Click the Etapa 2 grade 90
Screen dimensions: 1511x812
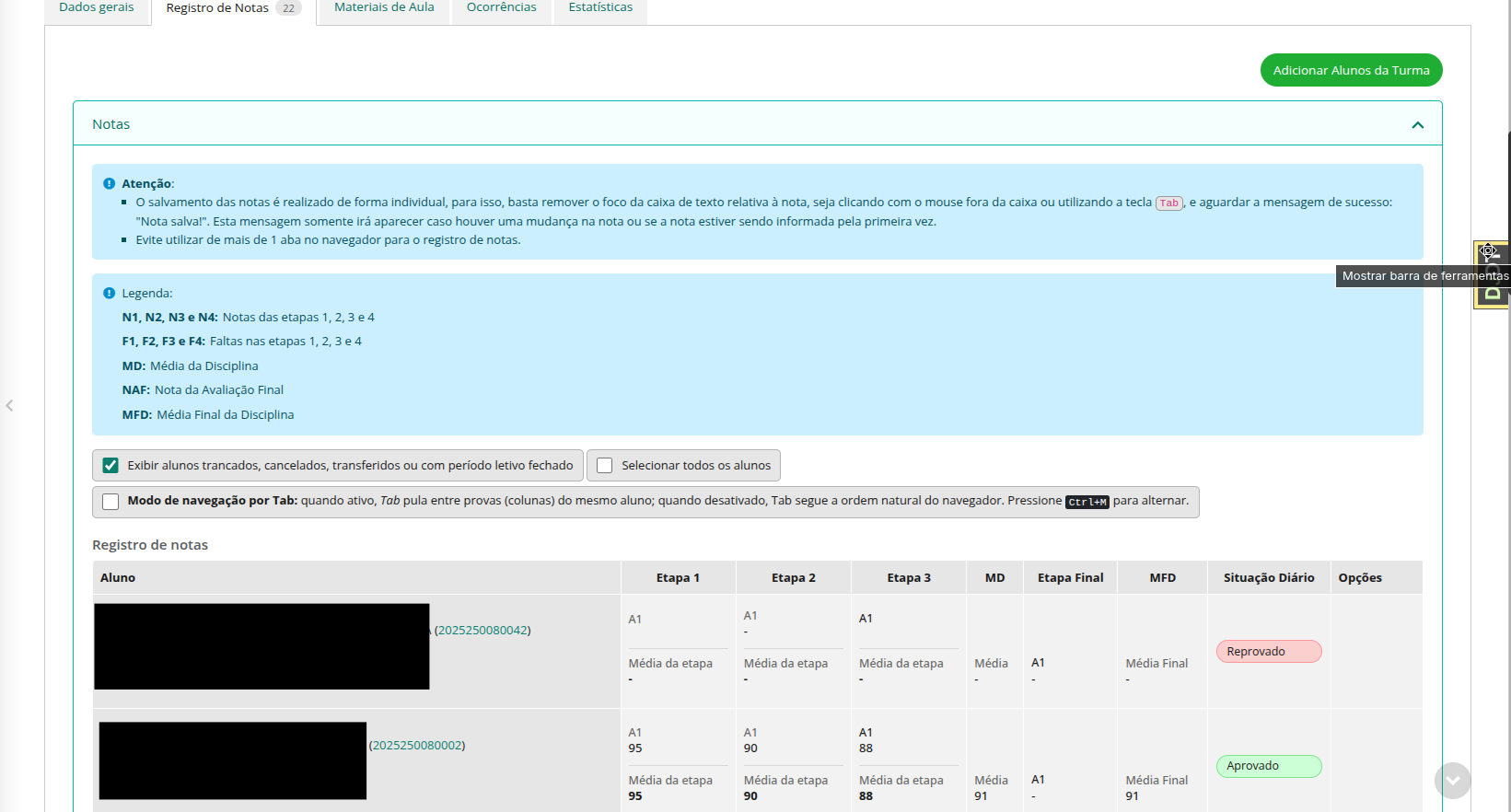[750, 748]
